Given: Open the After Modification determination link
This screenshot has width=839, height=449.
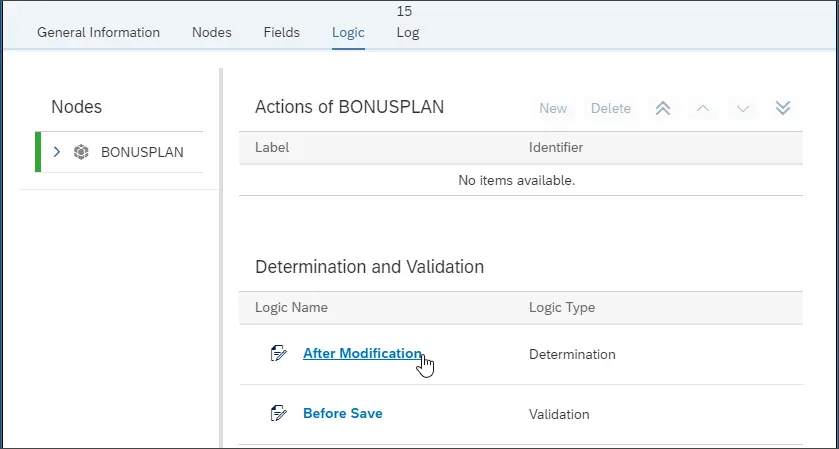Looking at the screenshot, I should 362,353.
